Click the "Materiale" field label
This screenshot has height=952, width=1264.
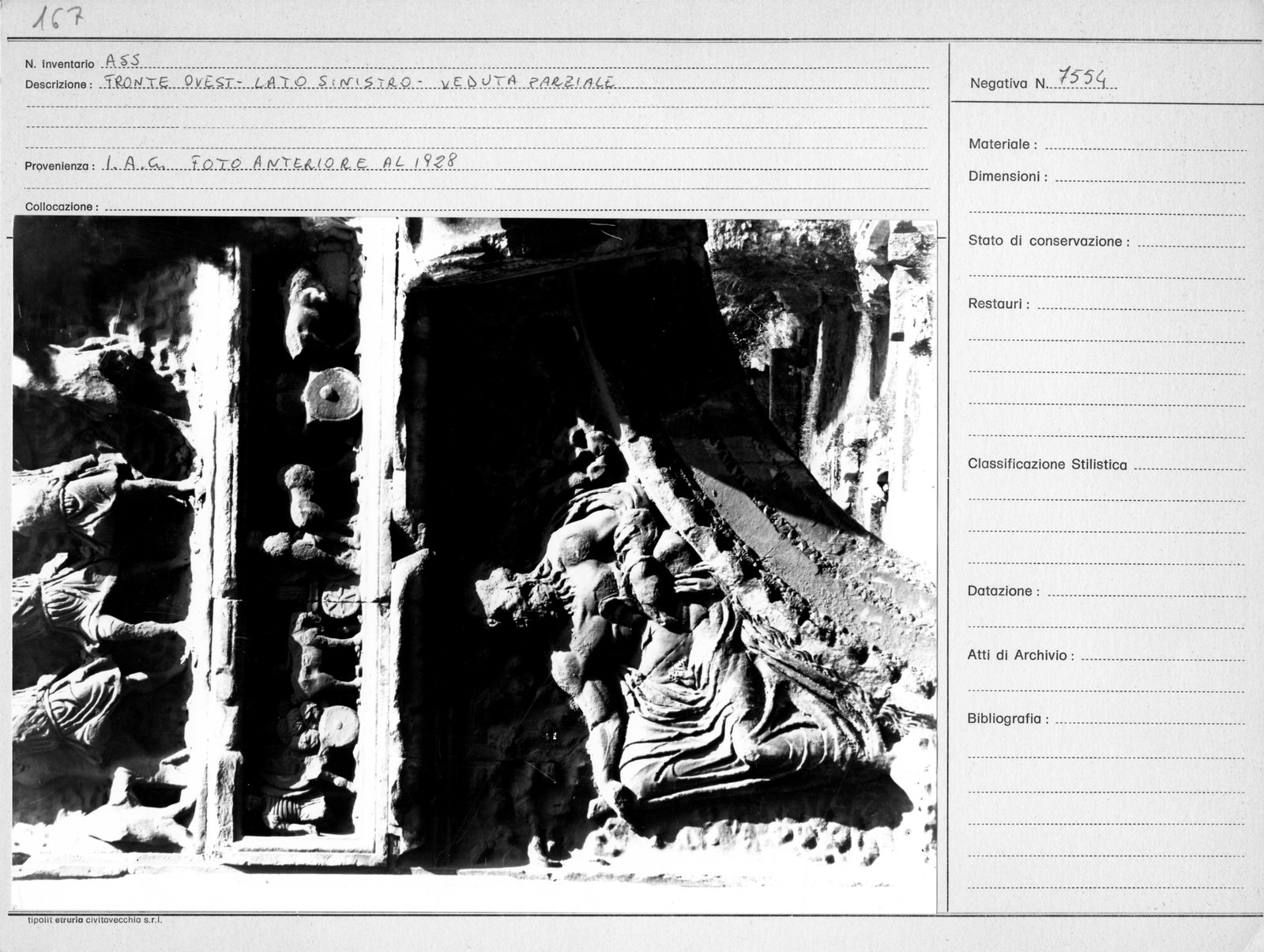pyautogui.click(x=1003, y=145)
